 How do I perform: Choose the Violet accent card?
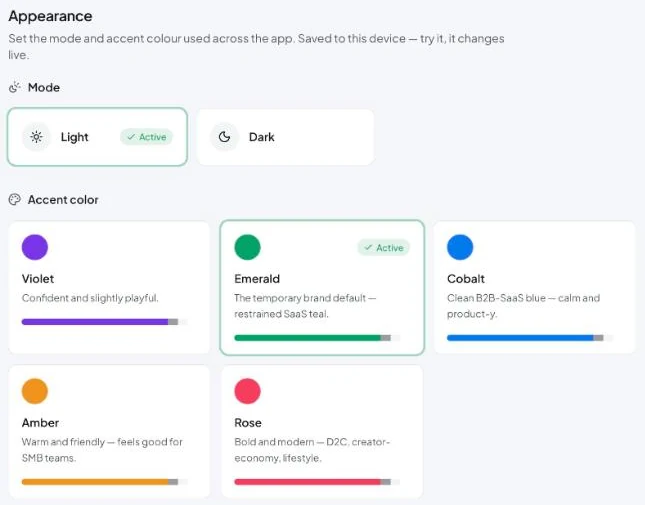[109, 287]
